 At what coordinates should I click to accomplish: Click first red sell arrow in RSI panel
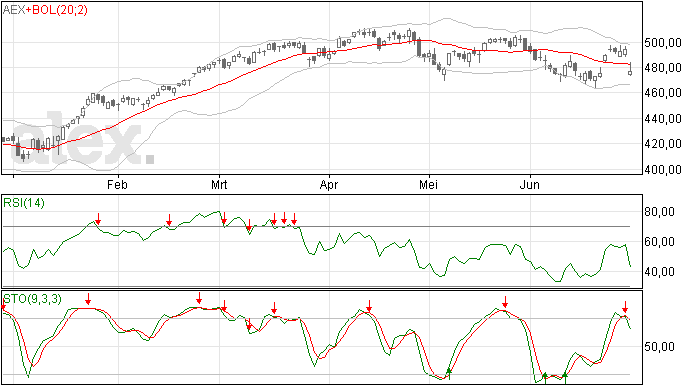click(98, 219)
